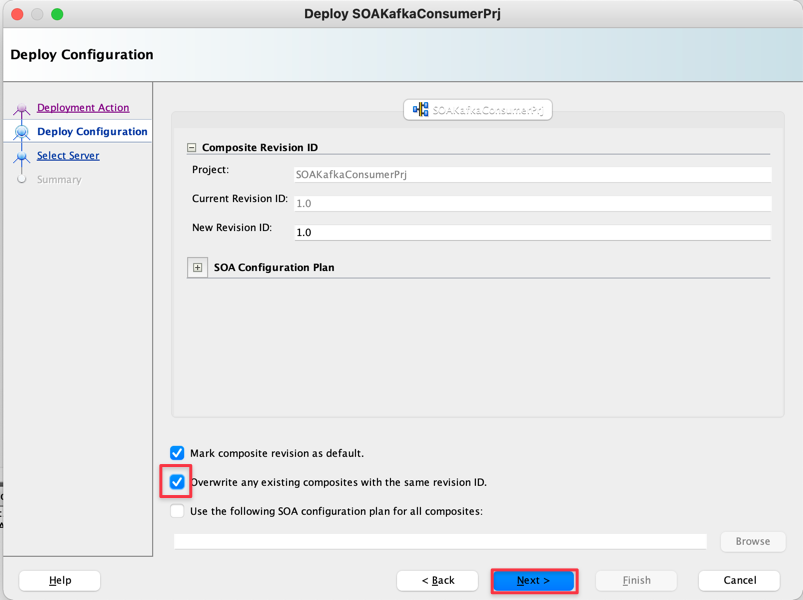The height and width of the screenshot is (600, 803).
Task: Click the configuration plan path field
Action: pos(440,541)
